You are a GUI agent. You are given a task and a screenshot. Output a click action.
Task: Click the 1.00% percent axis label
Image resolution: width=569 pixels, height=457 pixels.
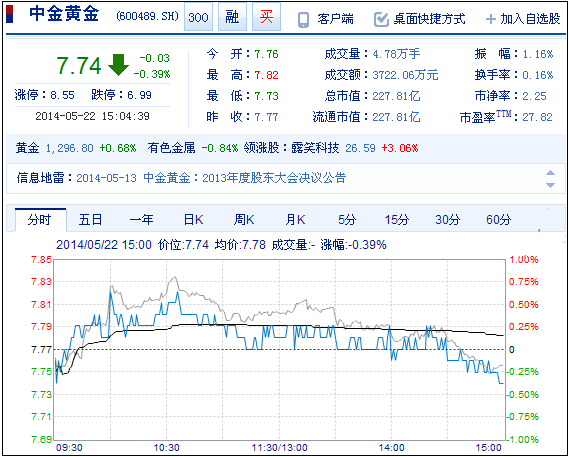[x=524, y=260]
